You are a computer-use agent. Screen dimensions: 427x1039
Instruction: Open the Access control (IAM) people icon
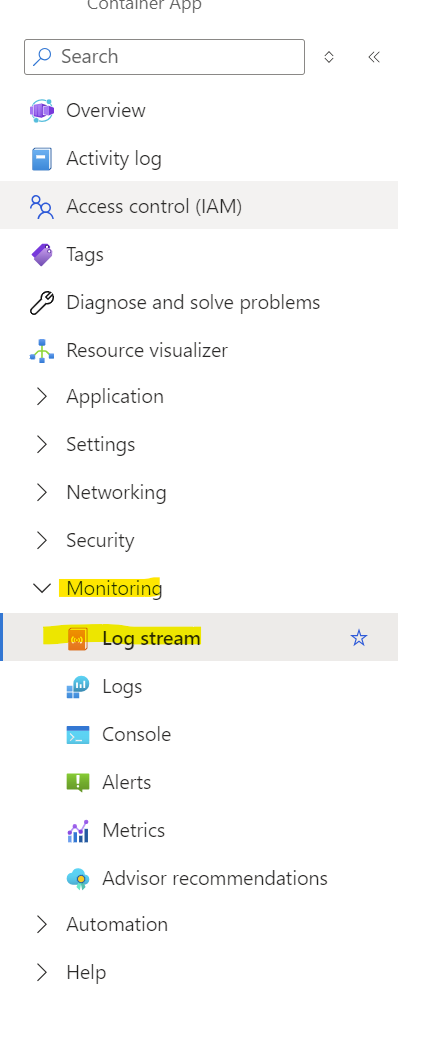42,206
